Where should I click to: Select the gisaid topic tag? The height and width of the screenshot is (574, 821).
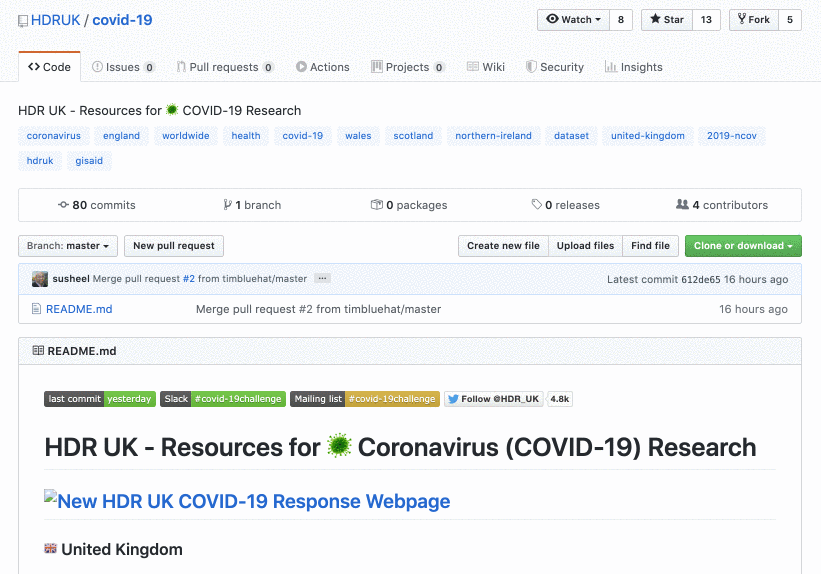click(x=89, y=161)
